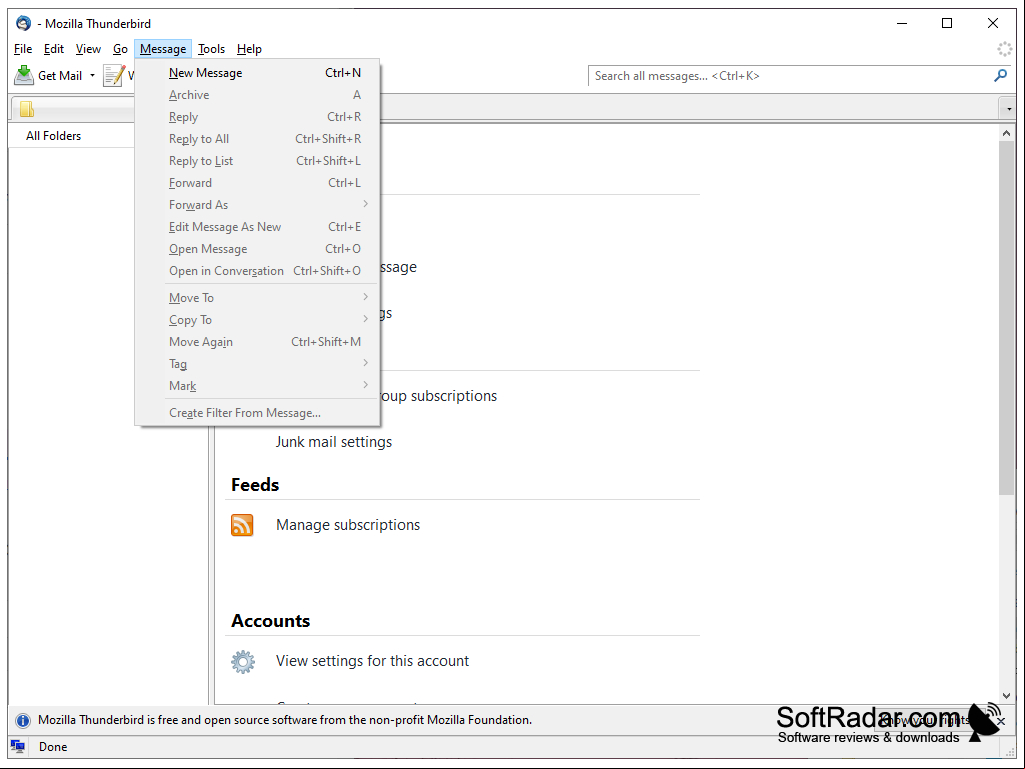Viewport: 1025px width, 769px height.
Task: Expand the Tag submenu
Action: click(x=365, y=363)
